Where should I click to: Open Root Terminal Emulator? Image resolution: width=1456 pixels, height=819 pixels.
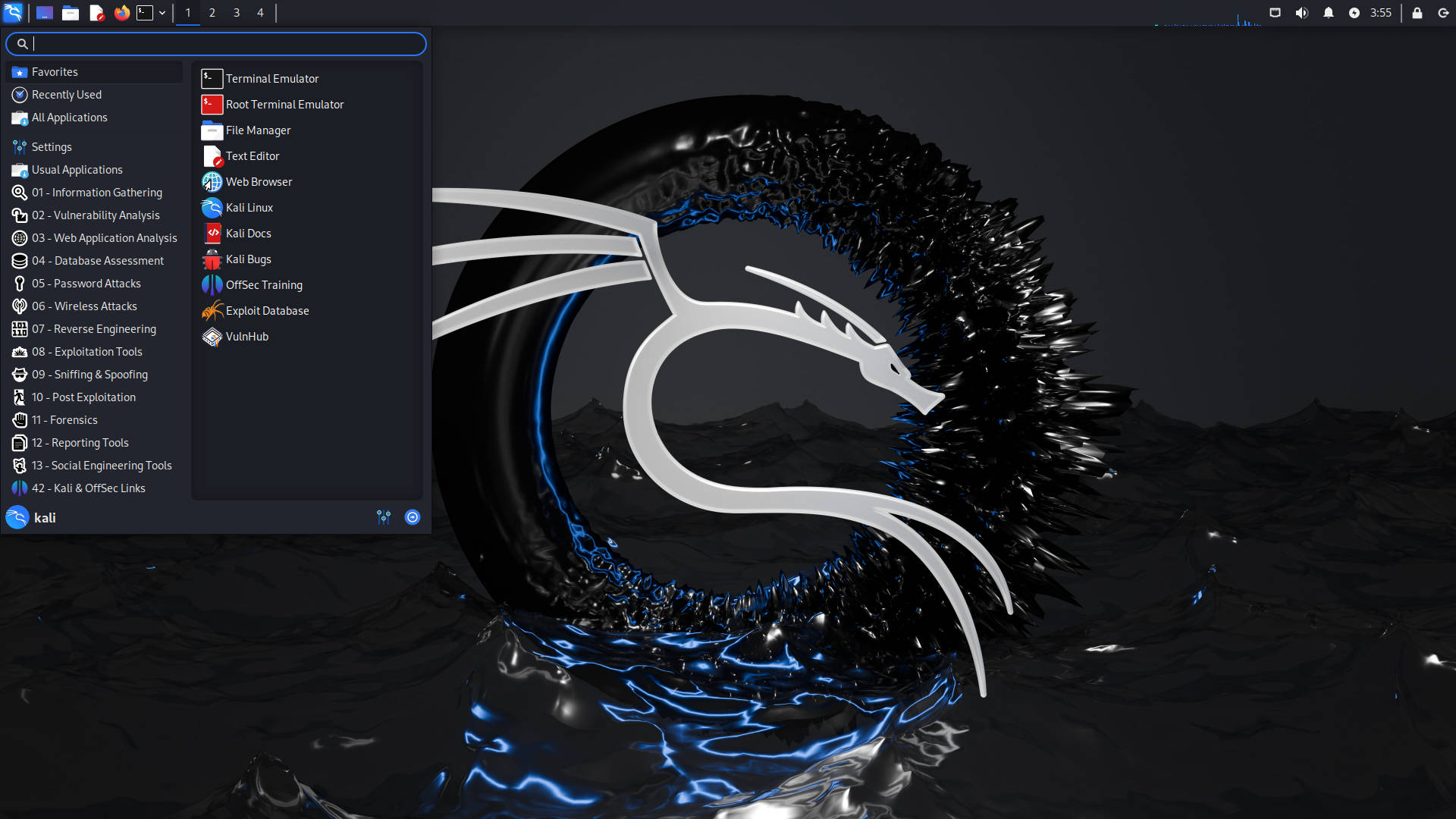(x=284, y=104)
